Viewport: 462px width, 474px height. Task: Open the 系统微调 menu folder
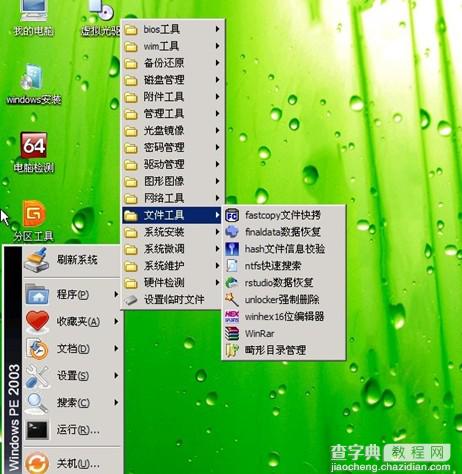(x=172, y=249)
